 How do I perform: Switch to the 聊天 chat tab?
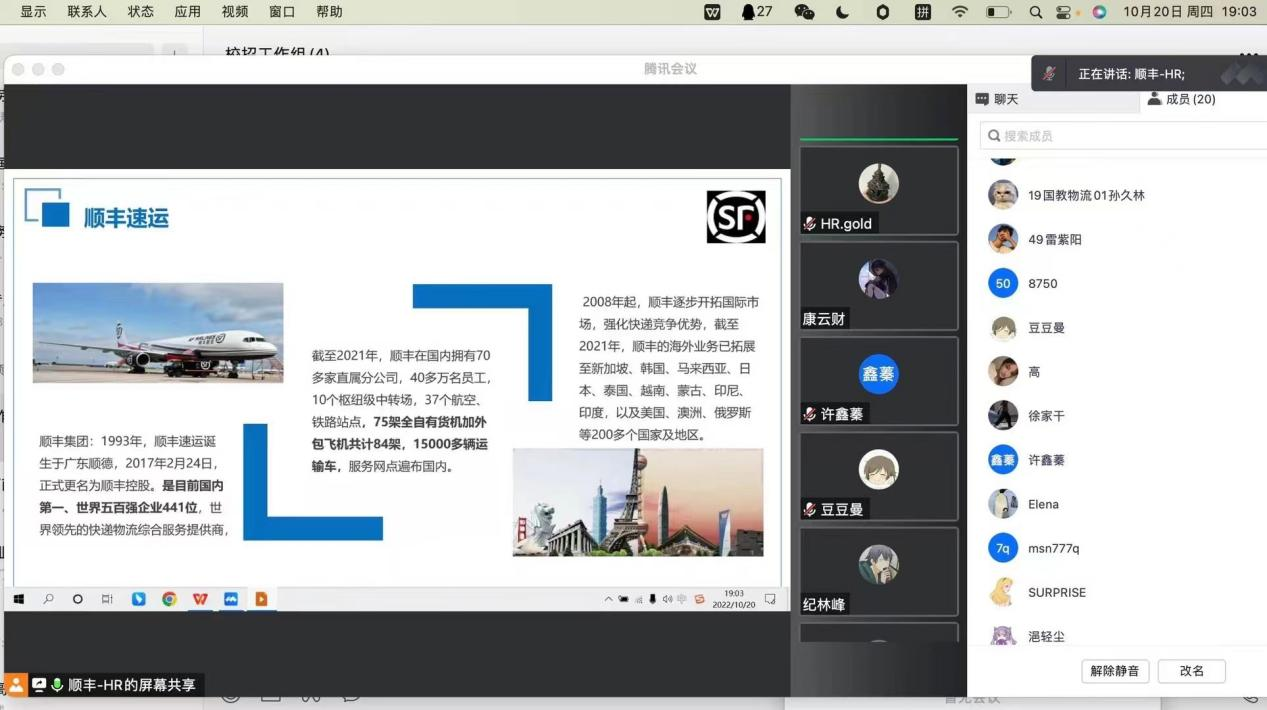tap(997, 99)
